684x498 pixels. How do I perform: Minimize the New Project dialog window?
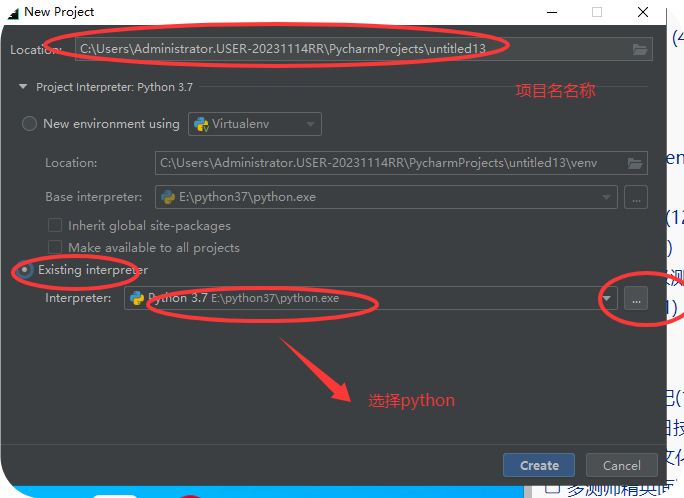(552, 12)
